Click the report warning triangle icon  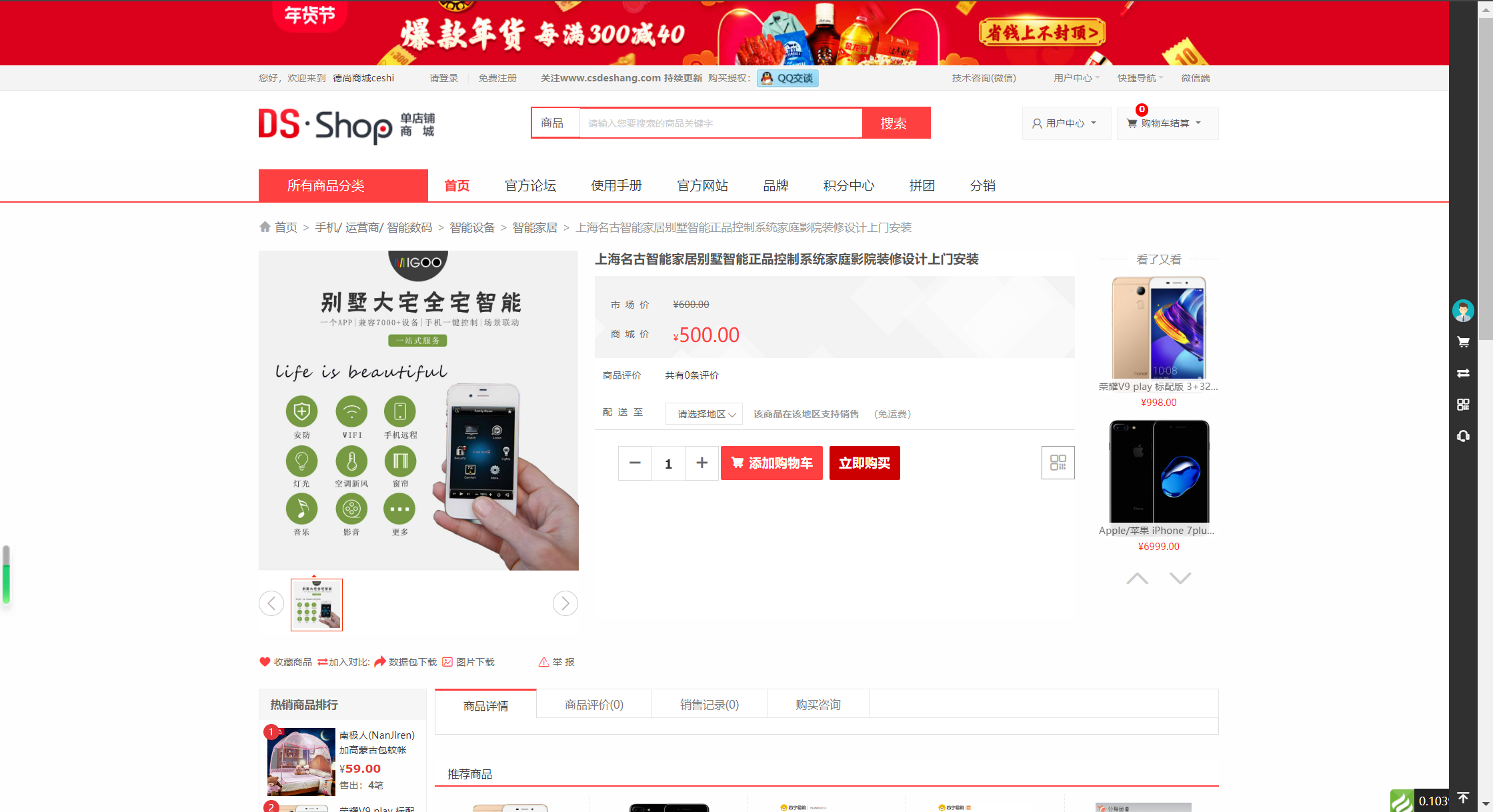(543, 662)
